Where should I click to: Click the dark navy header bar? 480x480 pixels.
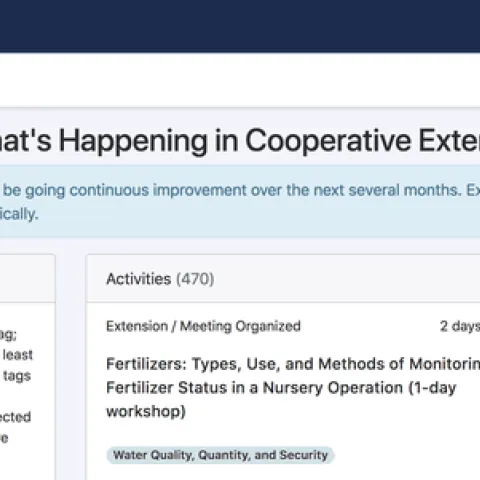point(240,26)
